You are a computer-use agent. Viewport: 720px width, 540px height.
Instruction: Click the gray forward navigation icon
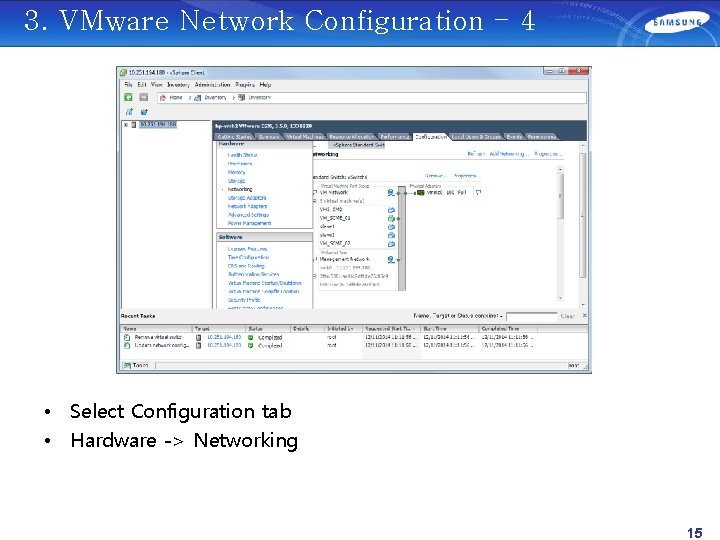144,97
